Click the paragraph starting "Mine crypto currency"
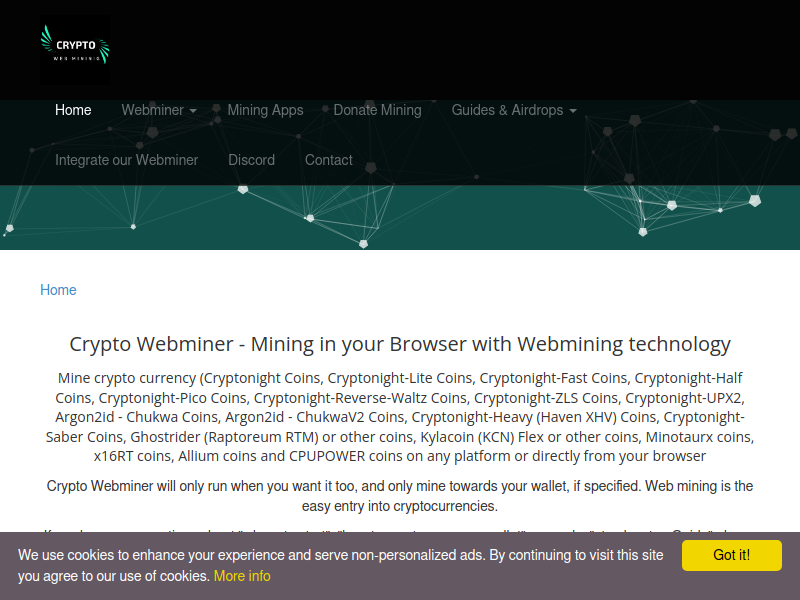Viewport: 800px width, 600px height. (x=400, y=417)
